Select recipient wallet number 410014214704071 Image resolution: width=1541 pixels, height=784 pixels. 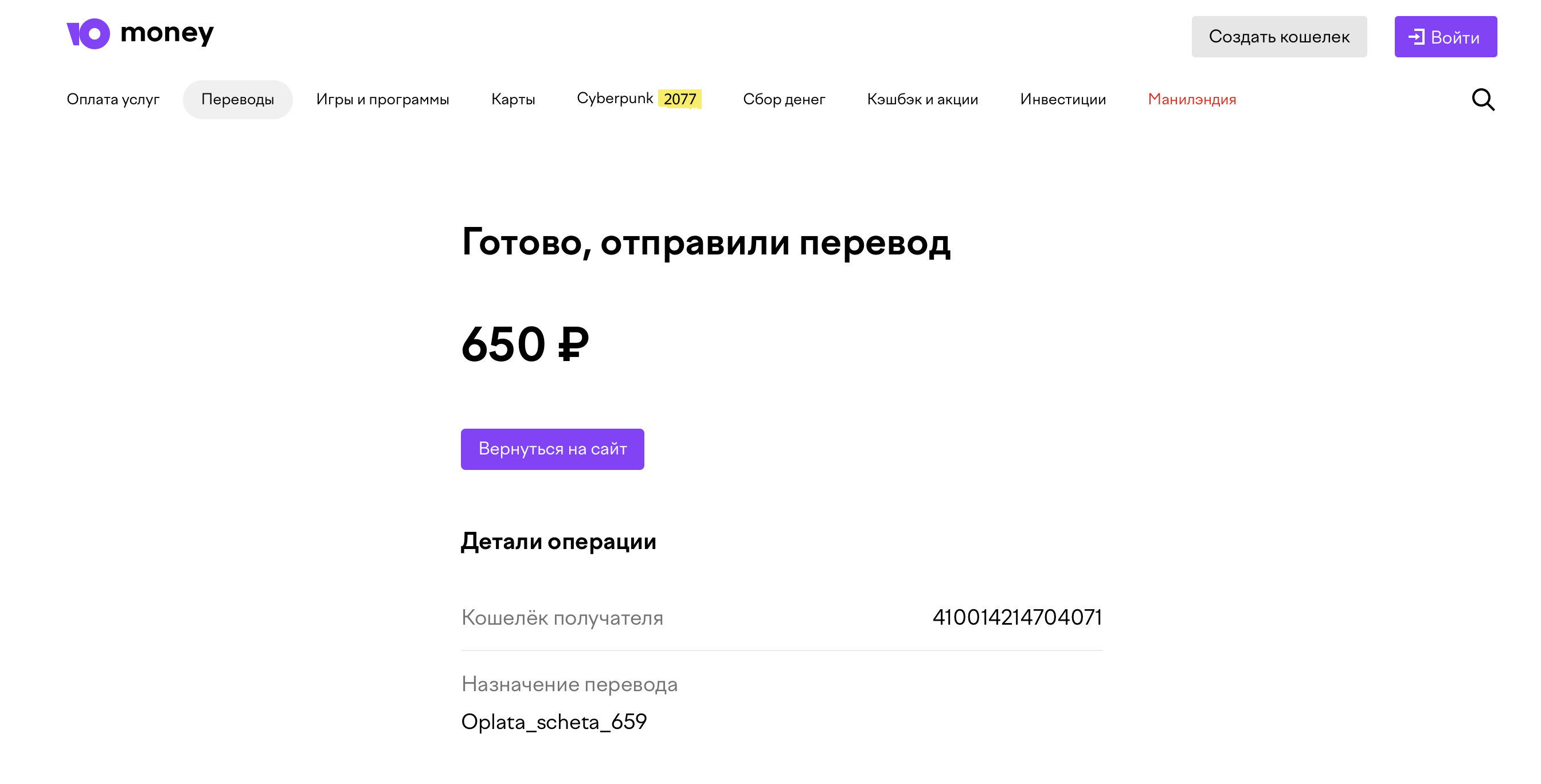point(1017,617)
